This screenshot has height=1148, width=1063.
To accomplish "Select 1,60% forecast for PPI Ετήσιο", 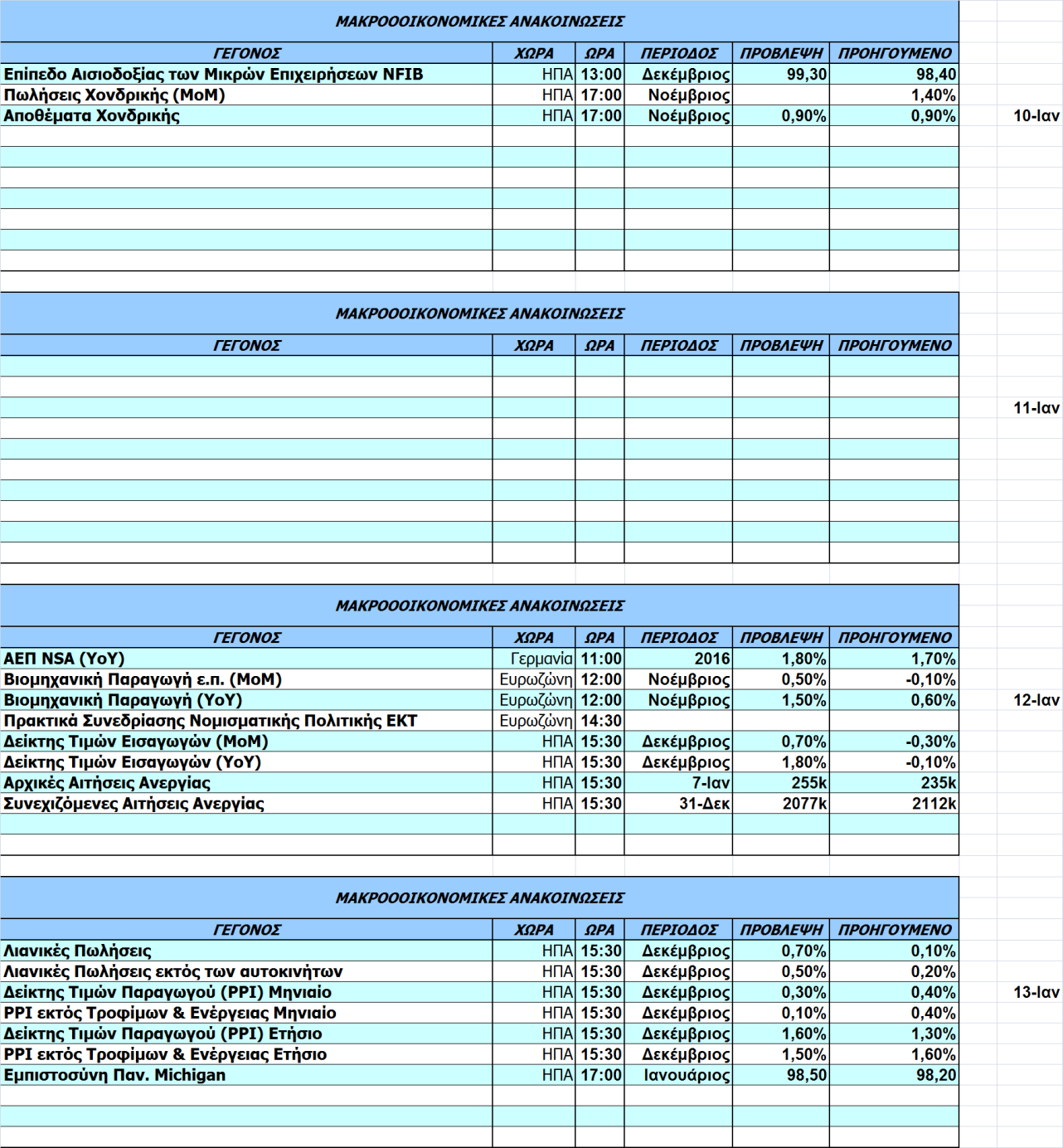I will click(780, 1034).
